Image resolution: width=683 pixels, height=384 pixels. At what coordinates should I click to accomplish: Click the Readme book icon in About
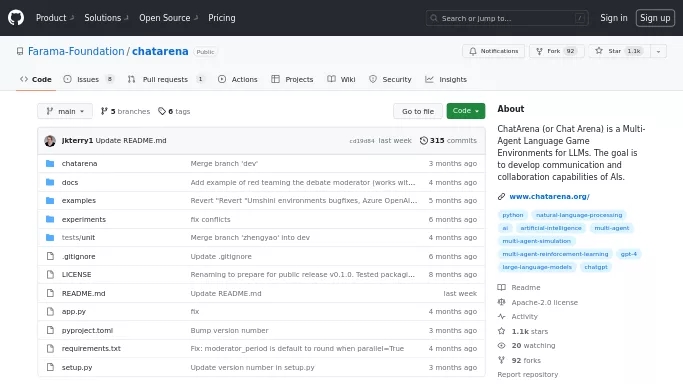(x=502, y=287)
